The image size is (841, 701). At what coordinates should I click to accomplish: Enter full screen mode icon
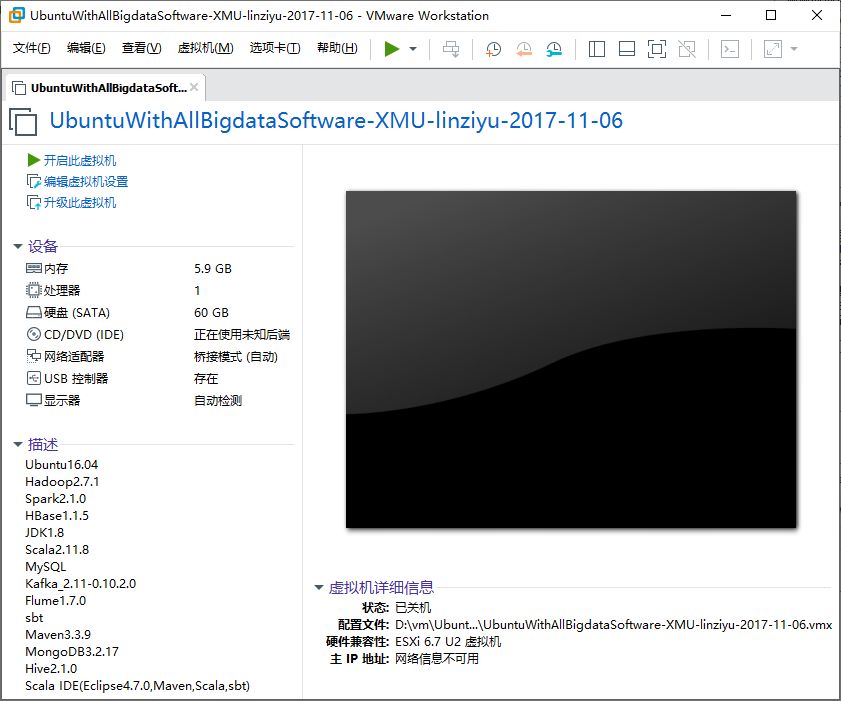657,49
